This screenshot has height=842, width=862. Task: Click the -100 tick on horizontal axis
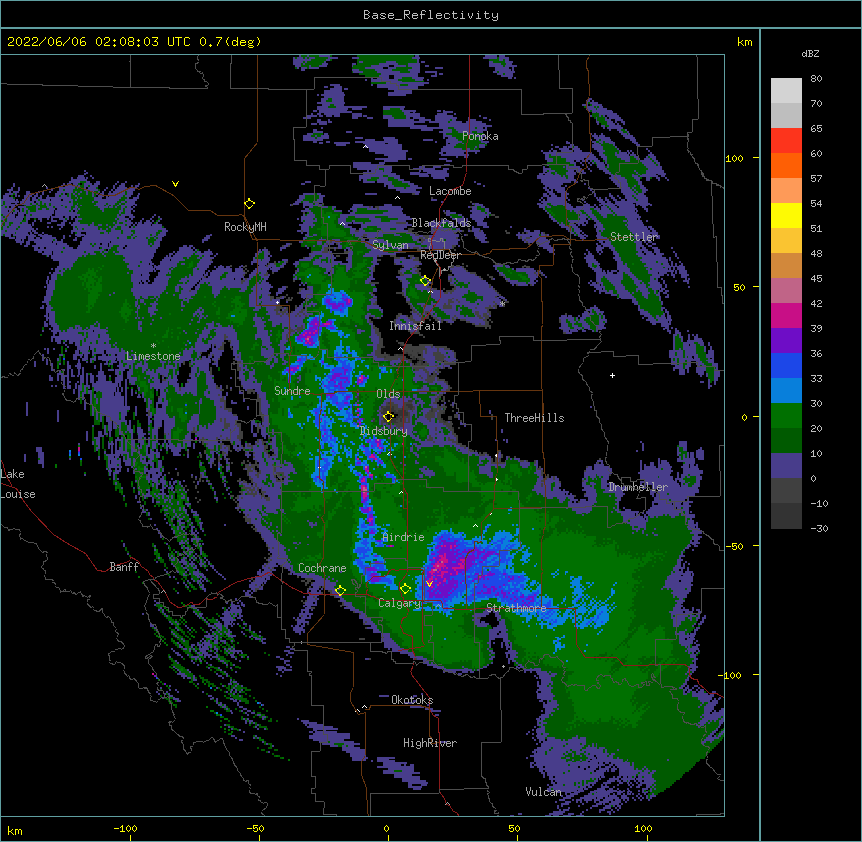125,828
